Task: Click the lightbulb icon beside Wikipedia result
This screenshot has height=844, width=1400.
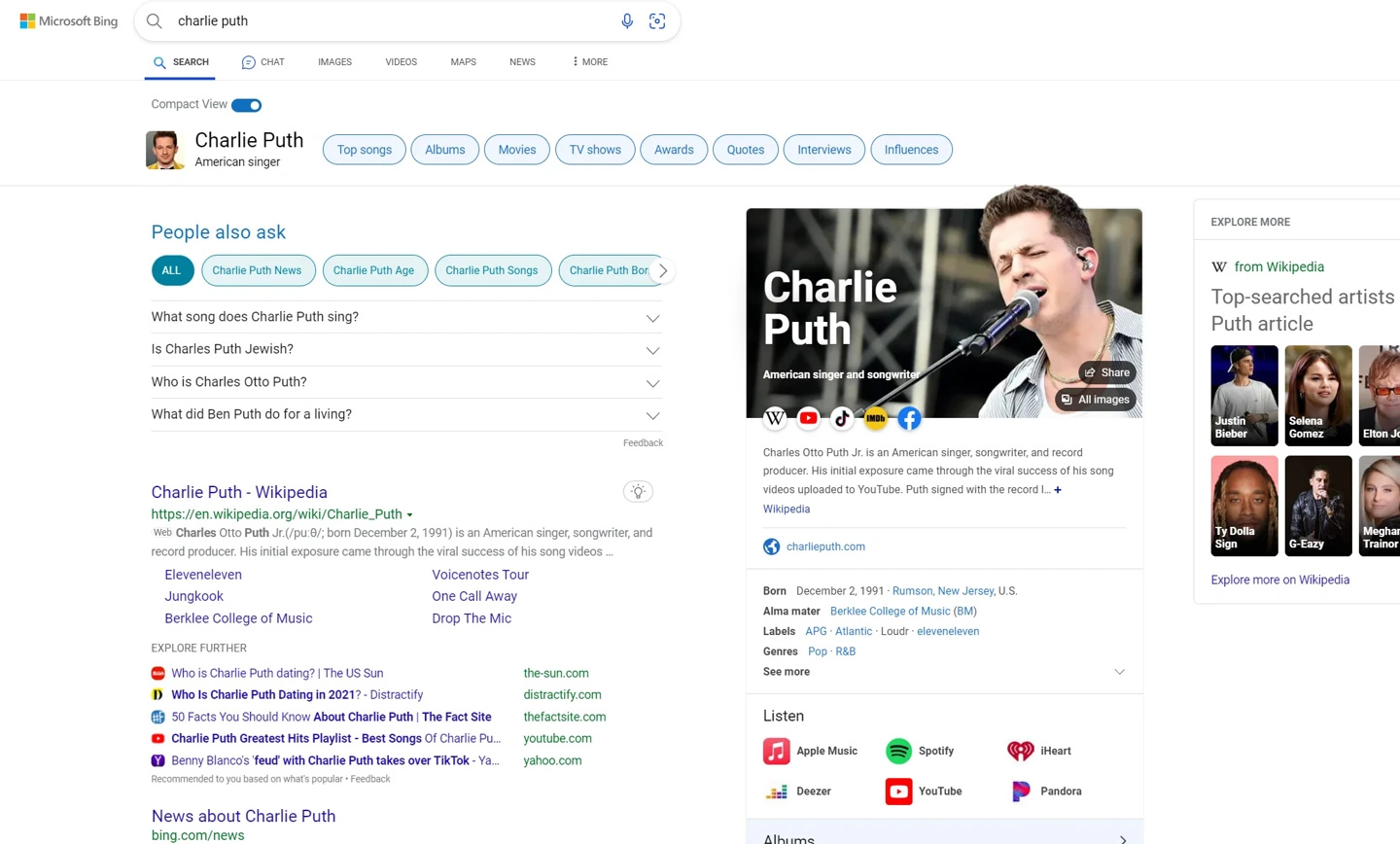Action: click(638, 492)
